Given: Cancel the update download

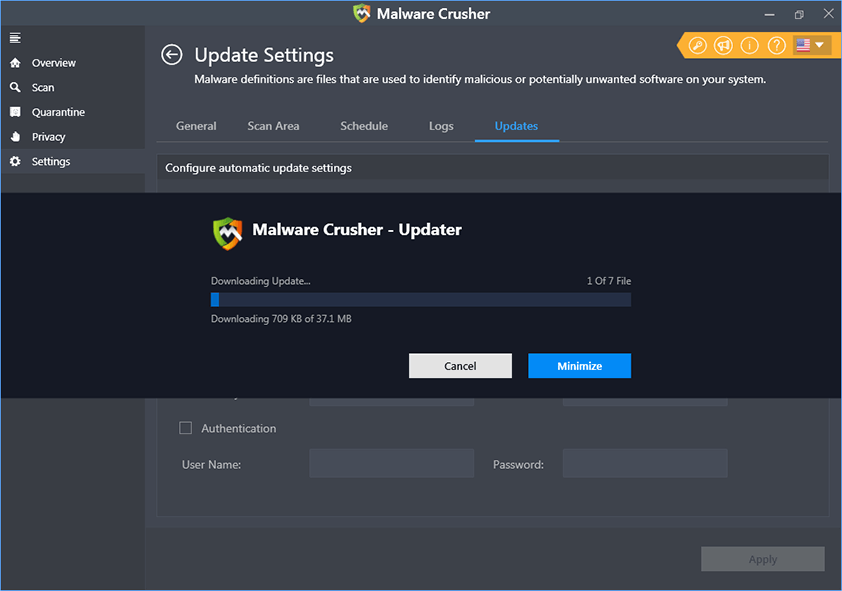Looking at the screenshot, I should 460,366.
